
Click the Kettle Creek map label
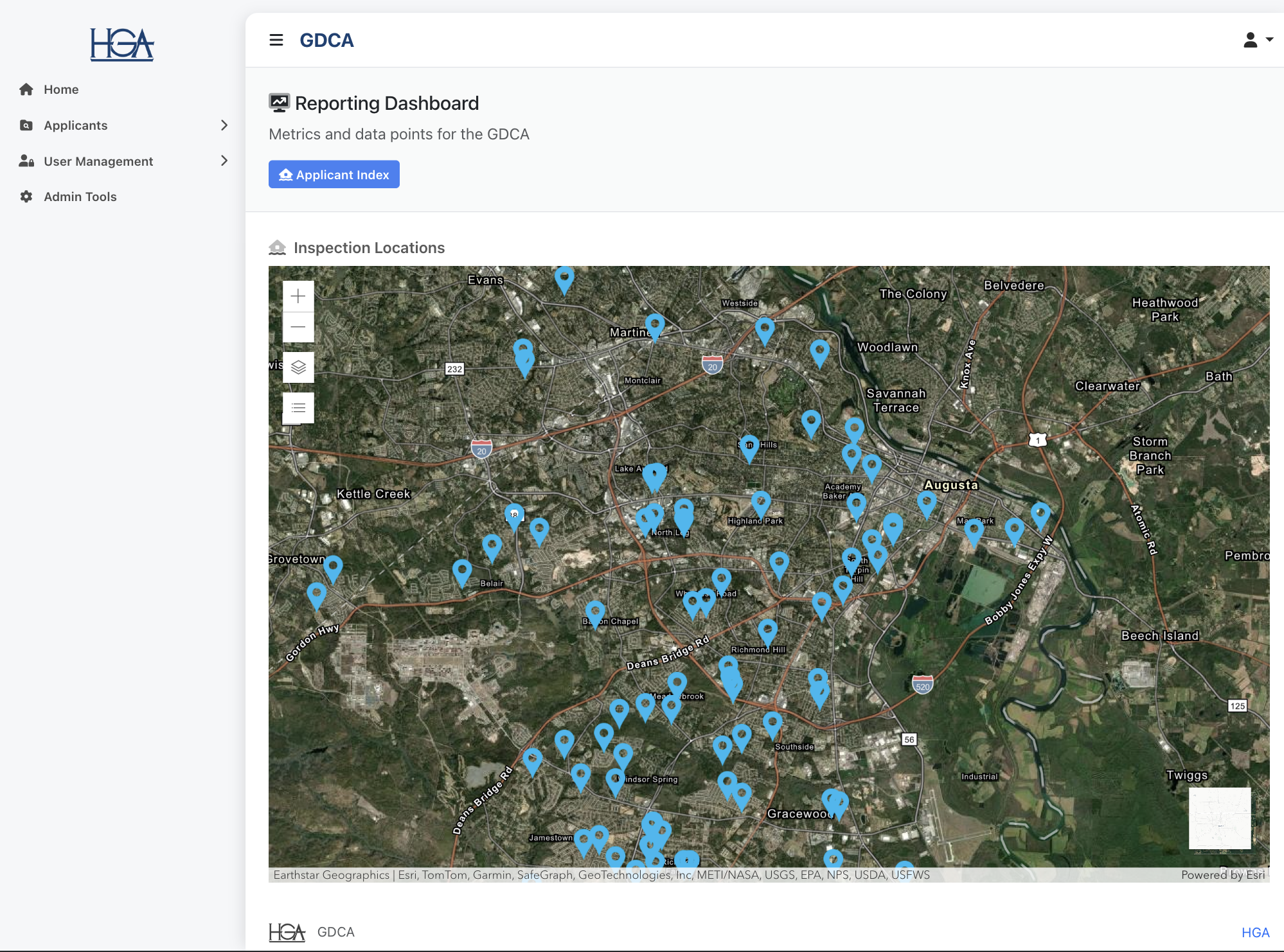point(373,494)
